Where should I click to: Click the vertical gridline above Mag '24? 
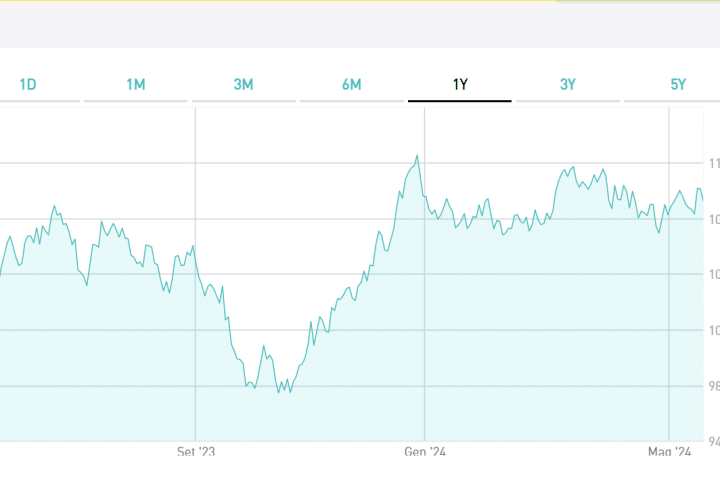(668, 300)
